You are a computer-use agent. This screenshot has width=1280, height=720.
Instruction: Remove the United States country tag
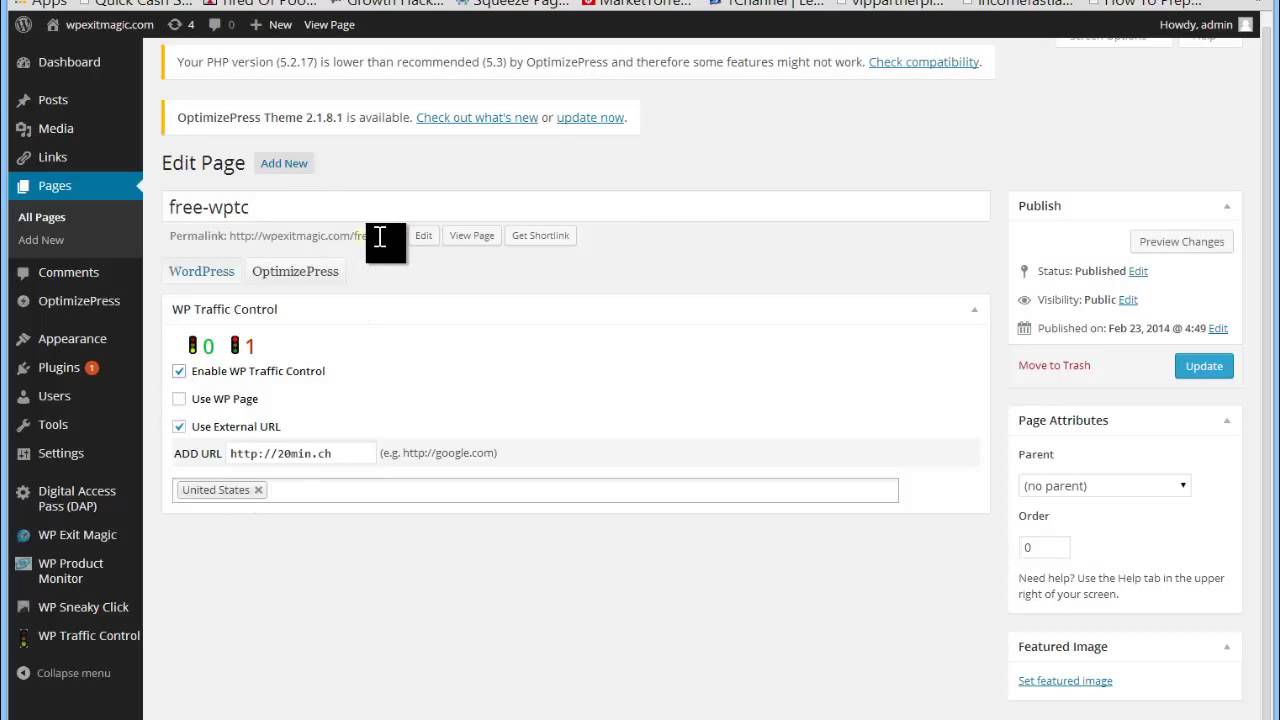[x=258, y=490]
